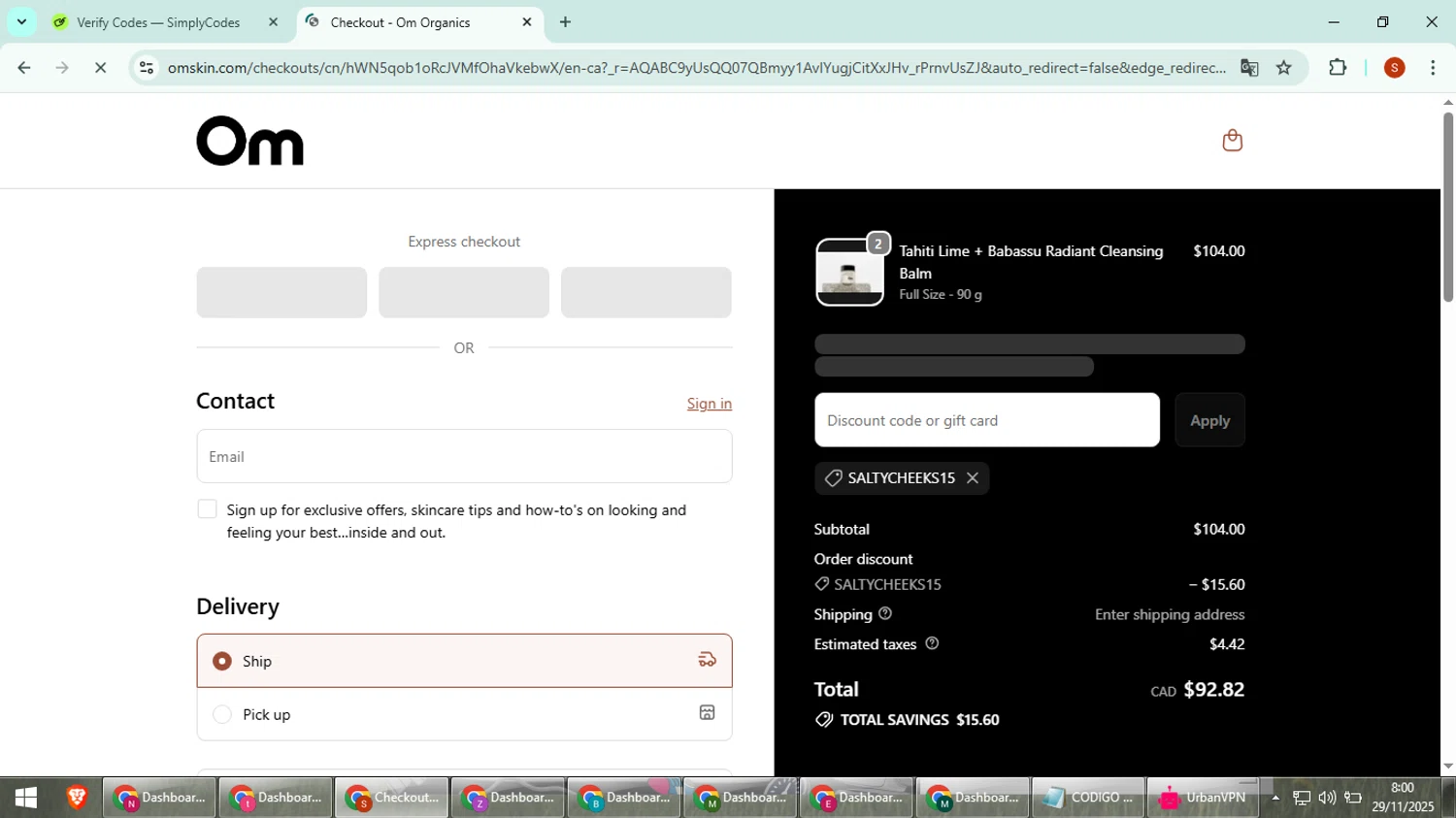Switch to the Checkout taskbar window
Viewport: 1456px width, 818px height.
(392, 798)
